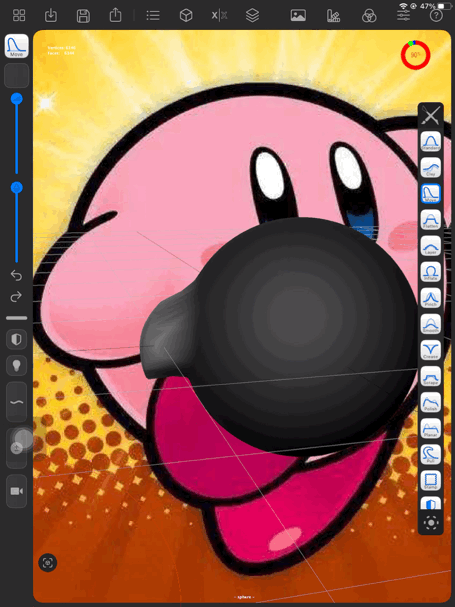Select the Clay brush
Screen dimensions: 455x607
pos(431,167)
